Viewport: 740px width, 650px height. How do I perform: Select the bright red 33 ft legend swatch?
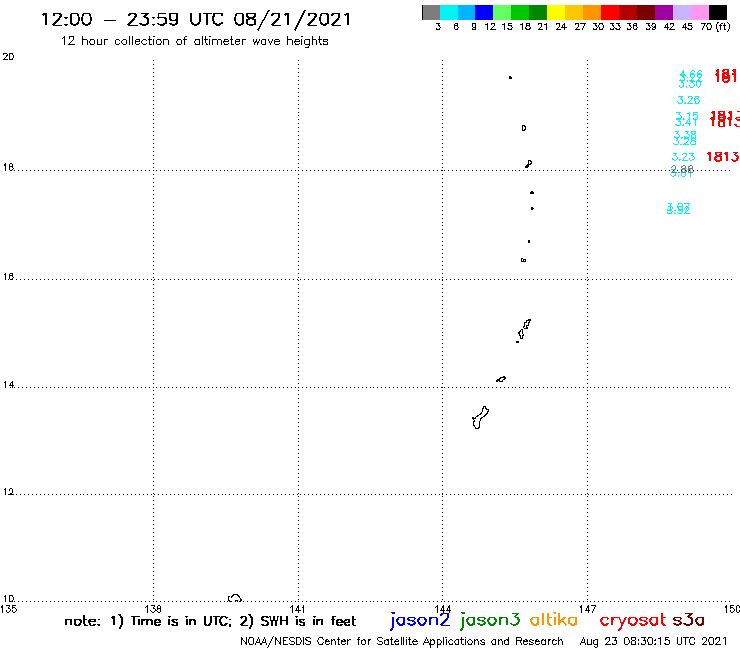coord(610,12)
